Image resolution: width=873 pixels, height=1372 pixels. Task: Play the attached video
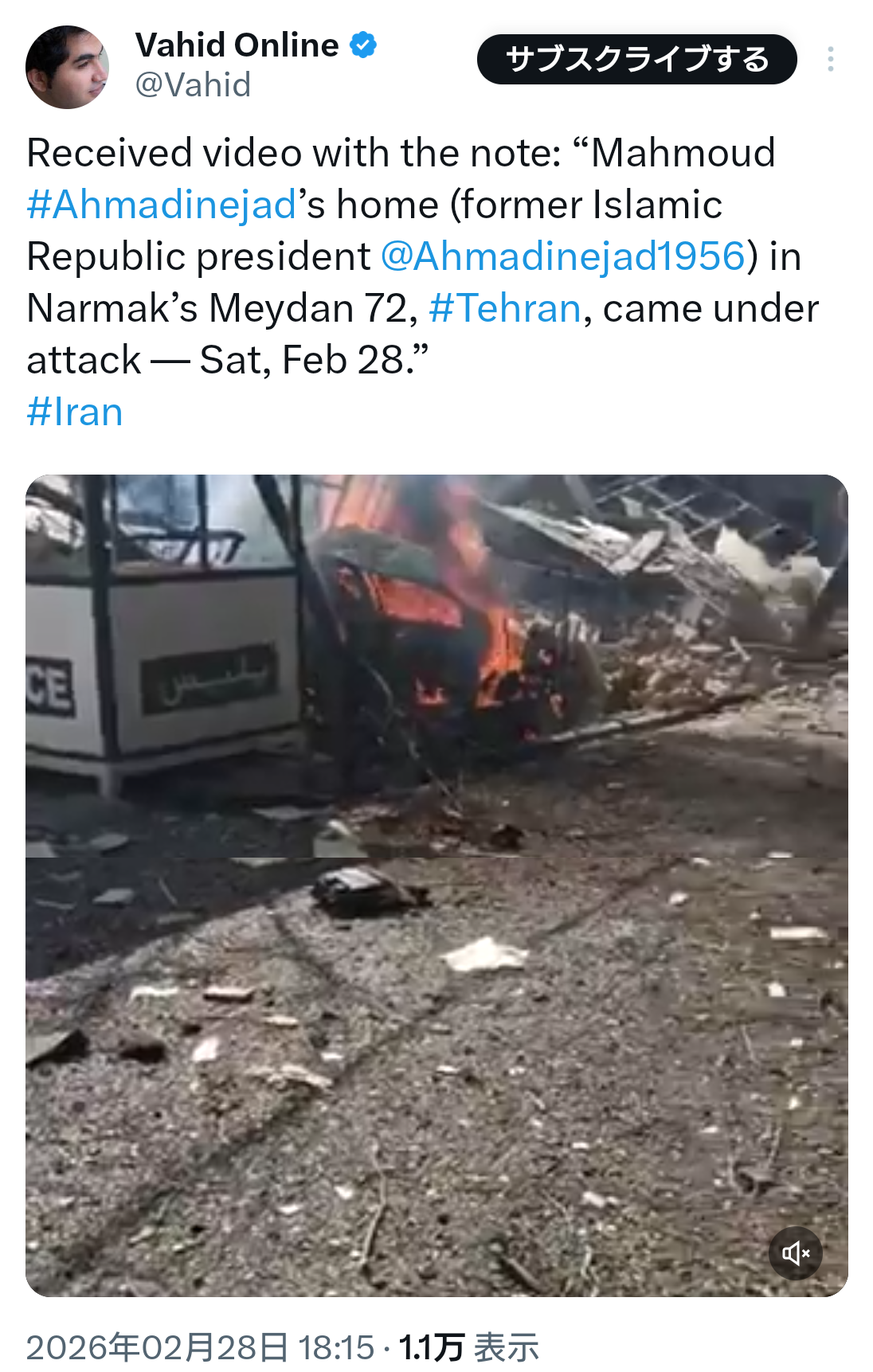click(436, 885)
